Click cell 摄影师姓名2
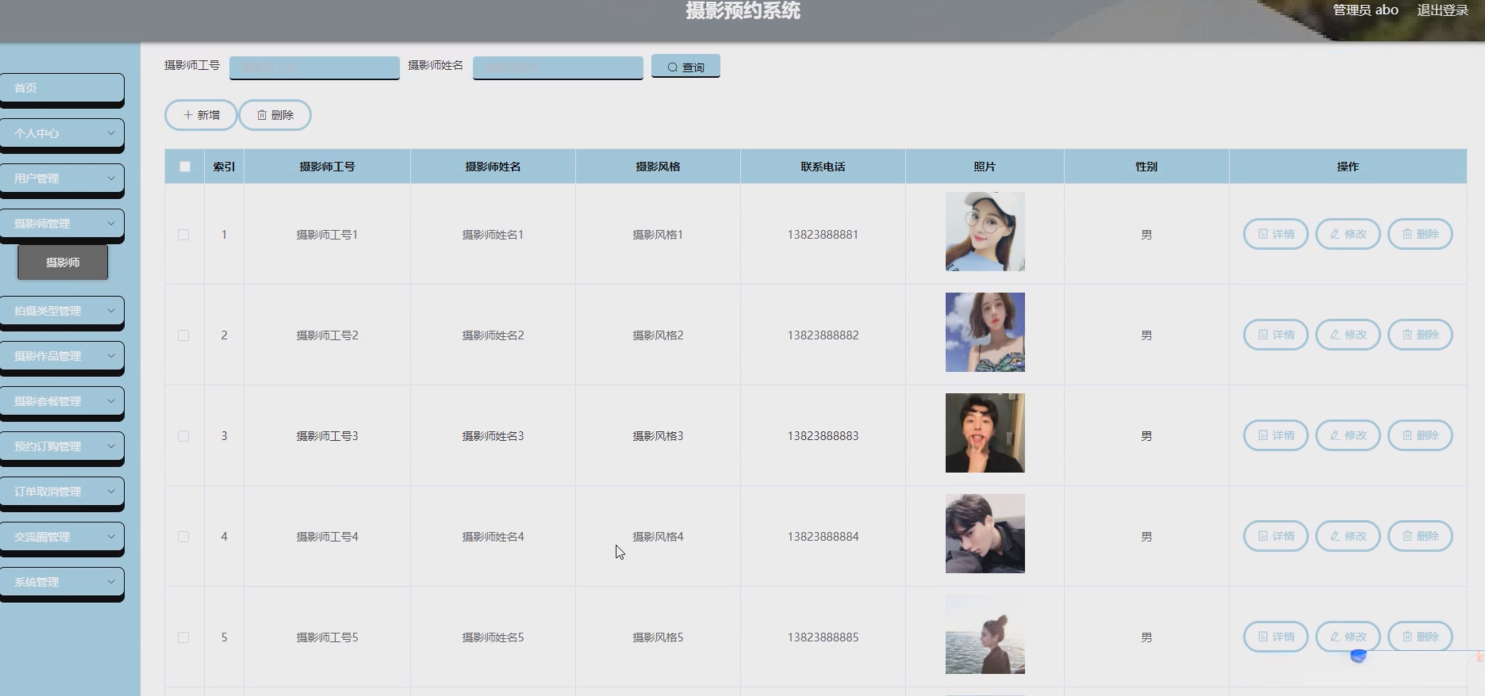The image size is (1485, 696). 493,335
